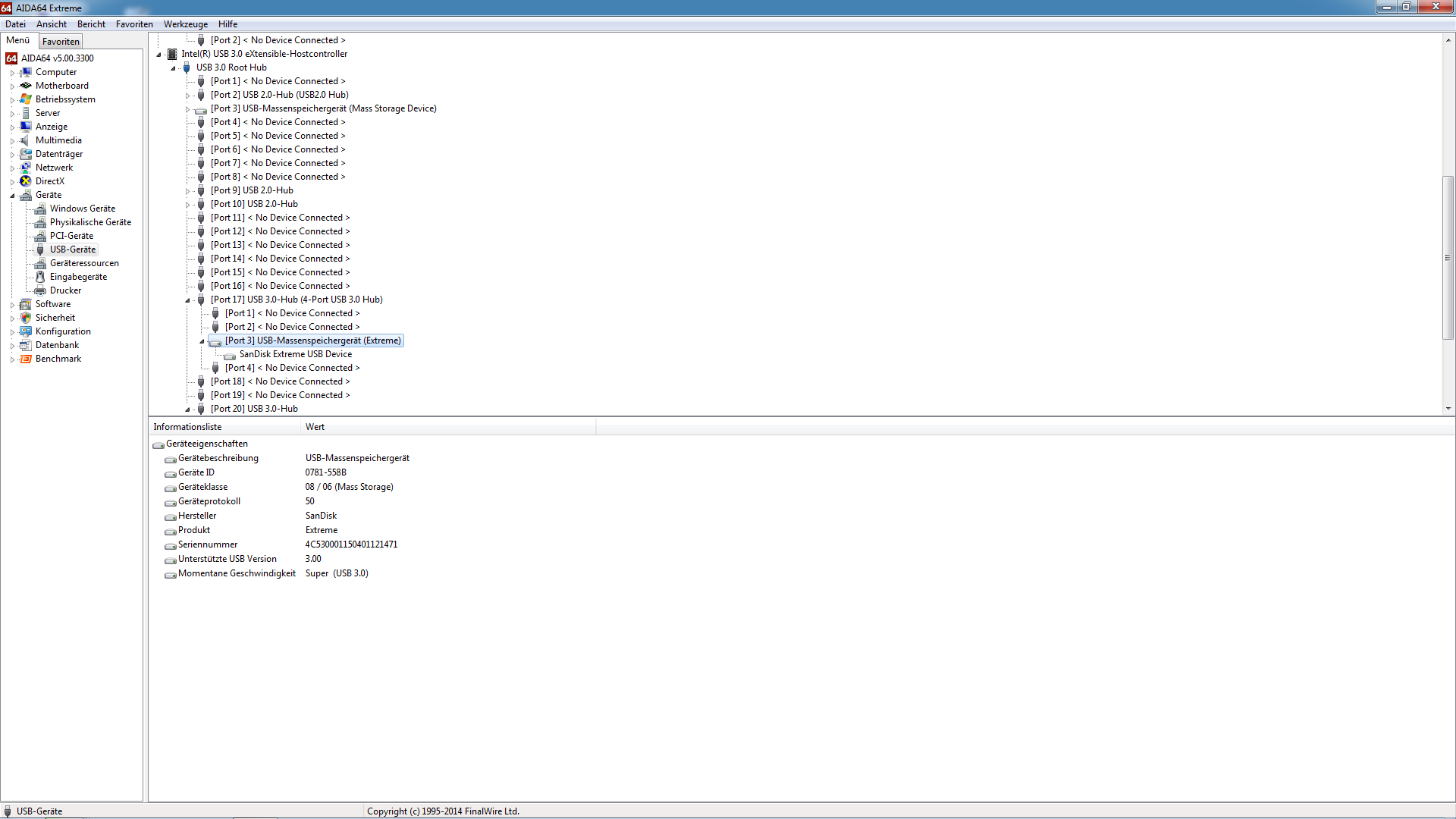Click the Netzwerk icon in sidebar
The width and height of the screenshot is (1456, 819).
[x=26, y=168]
